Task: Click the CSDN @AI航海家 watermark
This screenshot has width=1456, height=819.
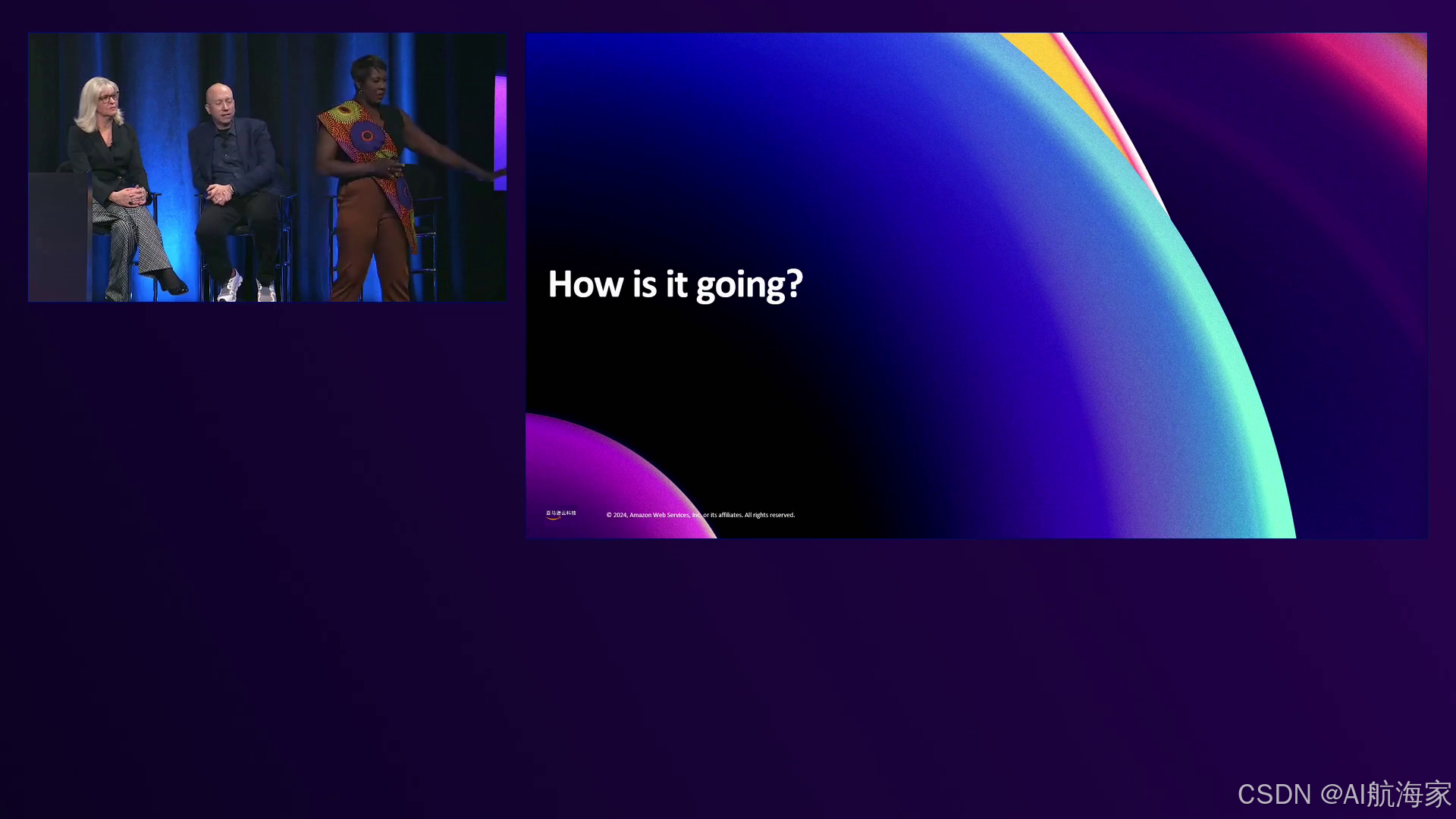Action: (1344, 794)
